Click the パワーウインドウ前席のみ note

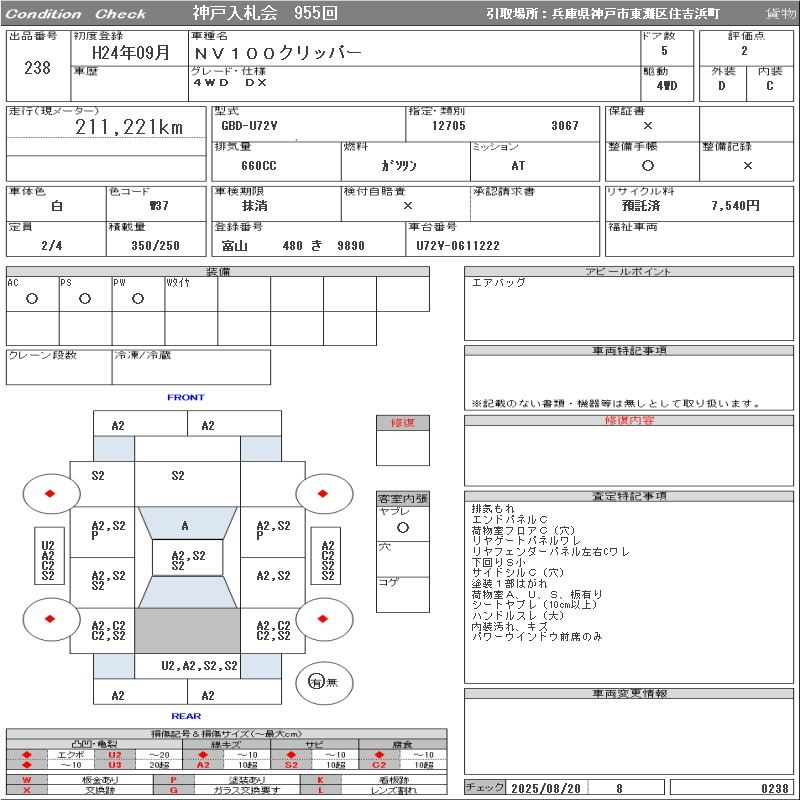[x=537, y=637]
